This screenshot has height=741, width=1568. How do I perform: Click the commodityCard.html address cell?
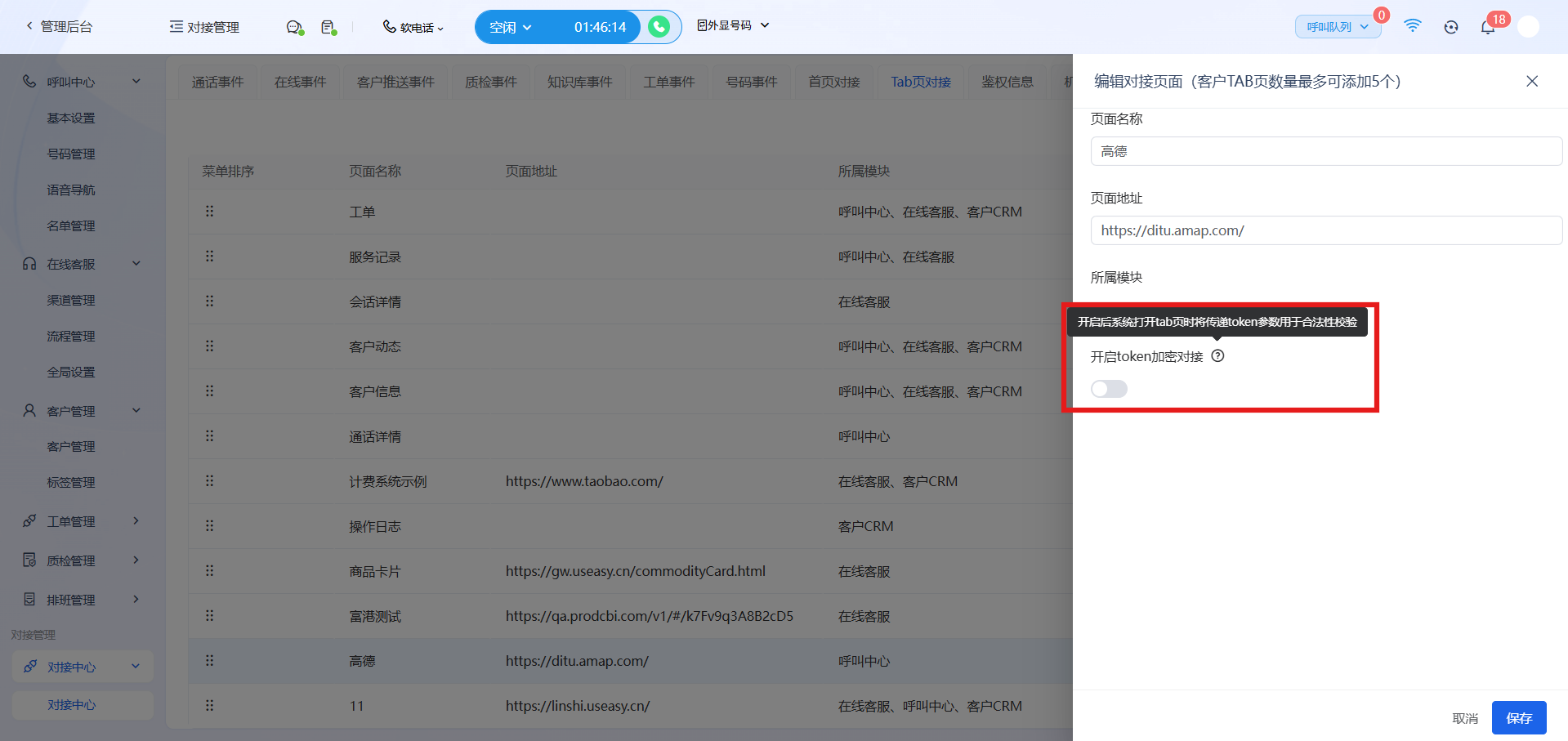(x=636, y=571)
